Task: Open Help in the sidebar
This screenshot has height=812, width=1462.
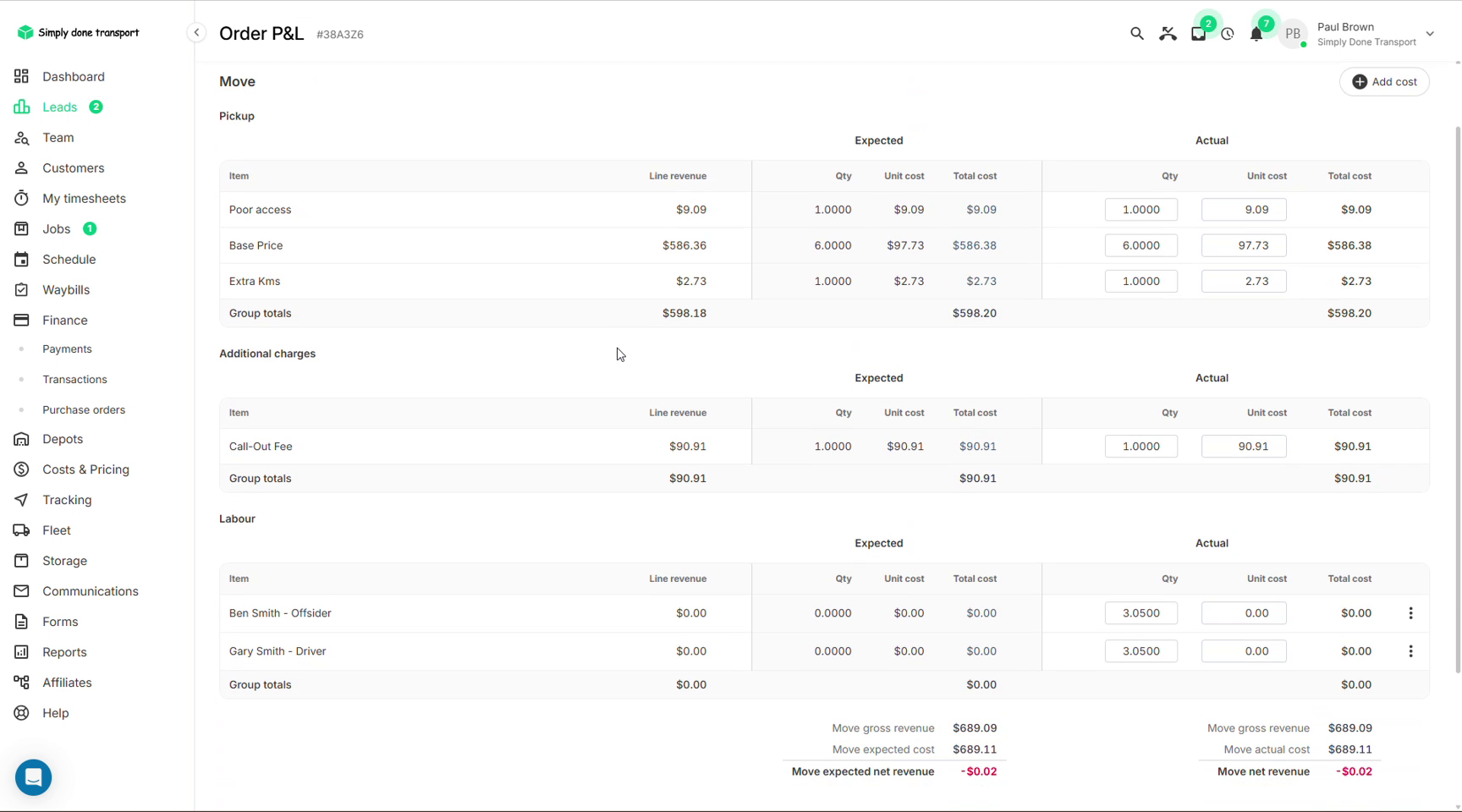Action: (56, 713)
